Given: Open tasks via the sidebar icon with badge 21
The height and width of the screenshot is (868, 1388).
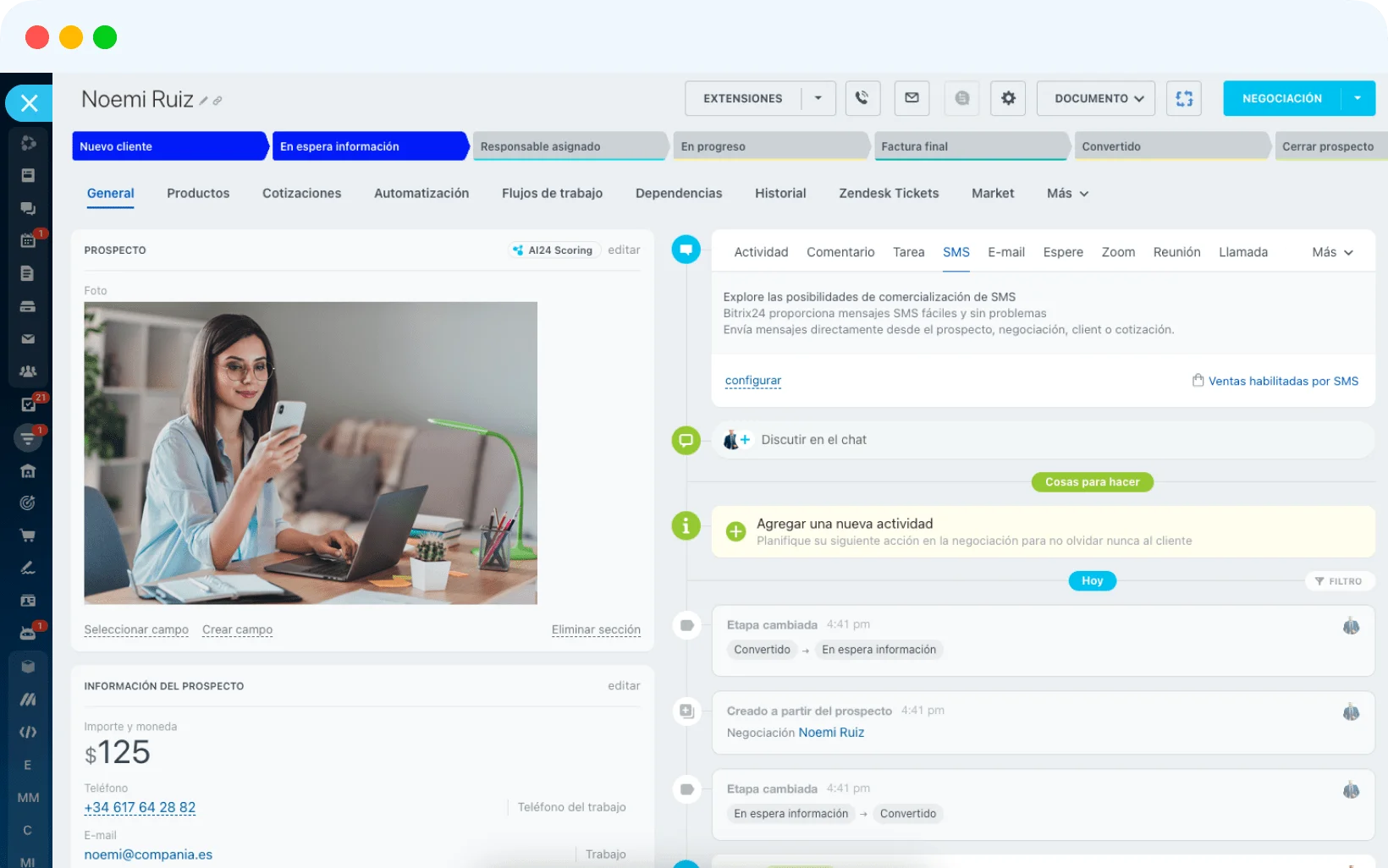Looking at the screenshot, I should coord(28,404).
